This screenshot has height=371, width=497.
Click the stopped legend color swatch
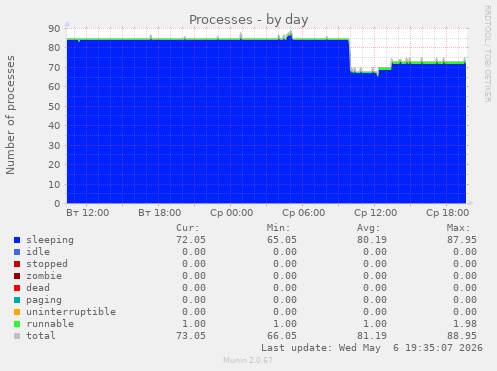(17, 264)
